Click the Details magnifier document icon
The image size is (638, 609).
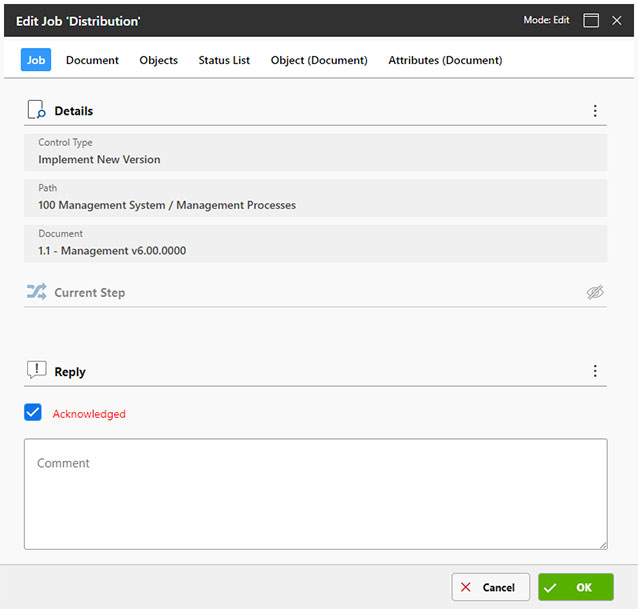[x=36, y=110]
